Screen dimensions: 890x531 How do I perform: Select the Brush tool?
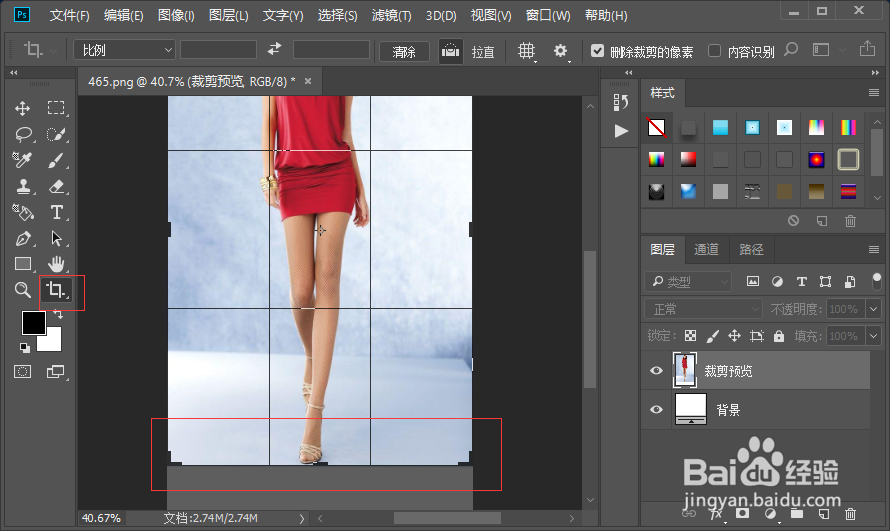pos(57,160)
